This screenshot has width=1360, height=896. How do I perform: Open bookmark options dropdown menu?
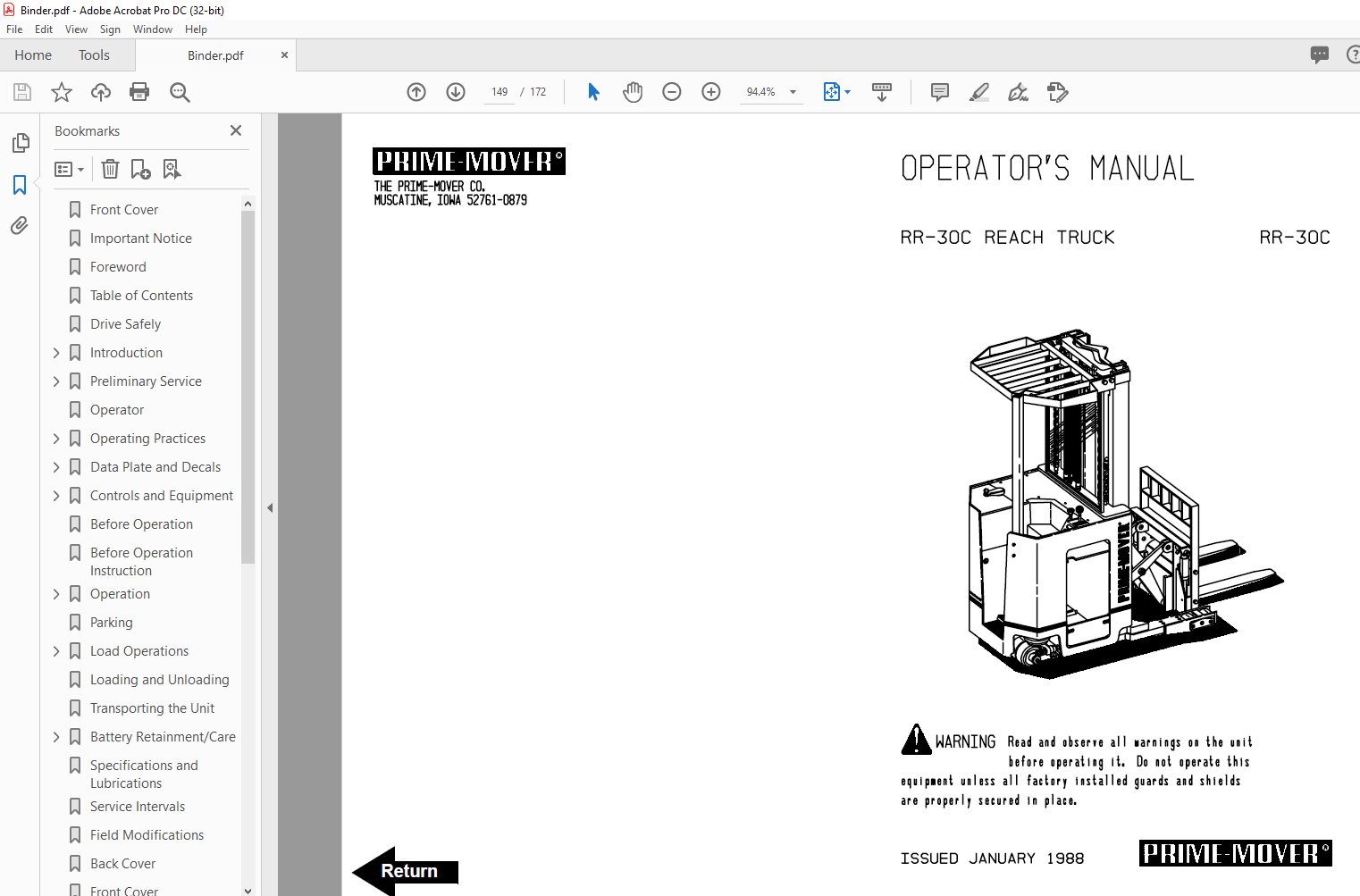coord(70,169)
